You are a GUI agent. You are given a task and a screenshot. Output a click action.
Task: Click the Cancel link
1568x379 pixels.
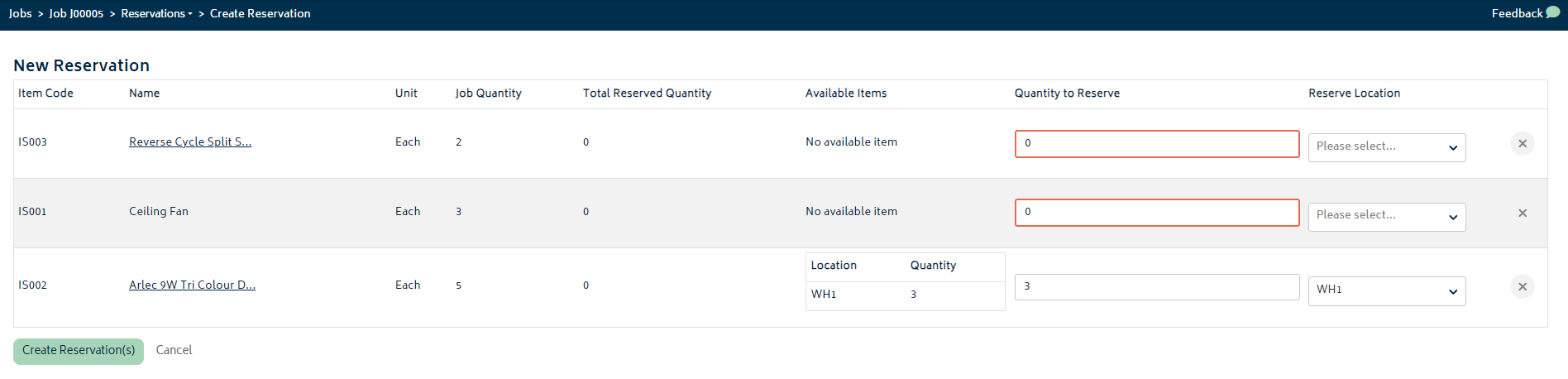(x=174, y=350)
